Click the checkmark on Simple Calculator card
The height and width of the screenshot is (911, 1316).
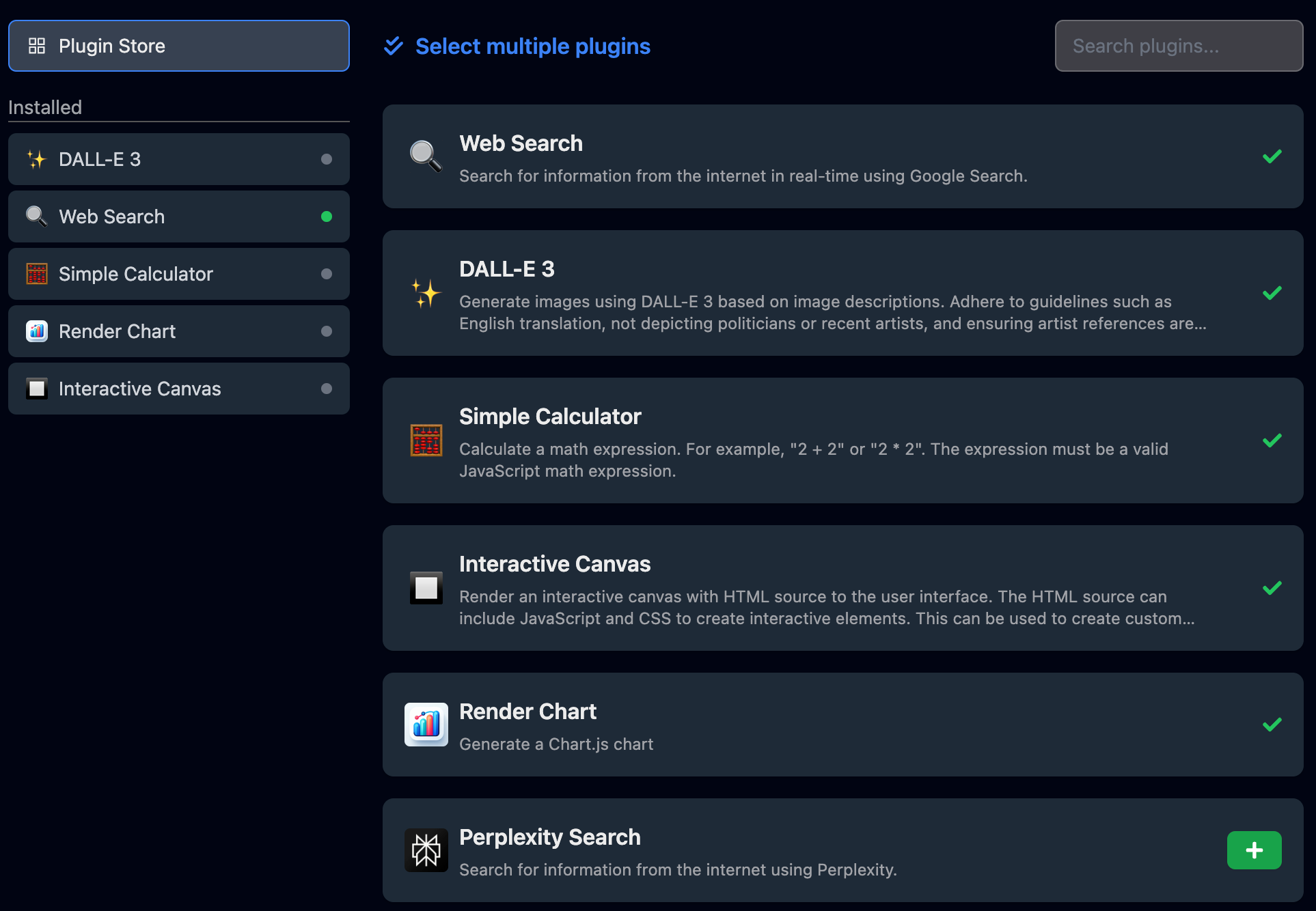[1272, 440]
